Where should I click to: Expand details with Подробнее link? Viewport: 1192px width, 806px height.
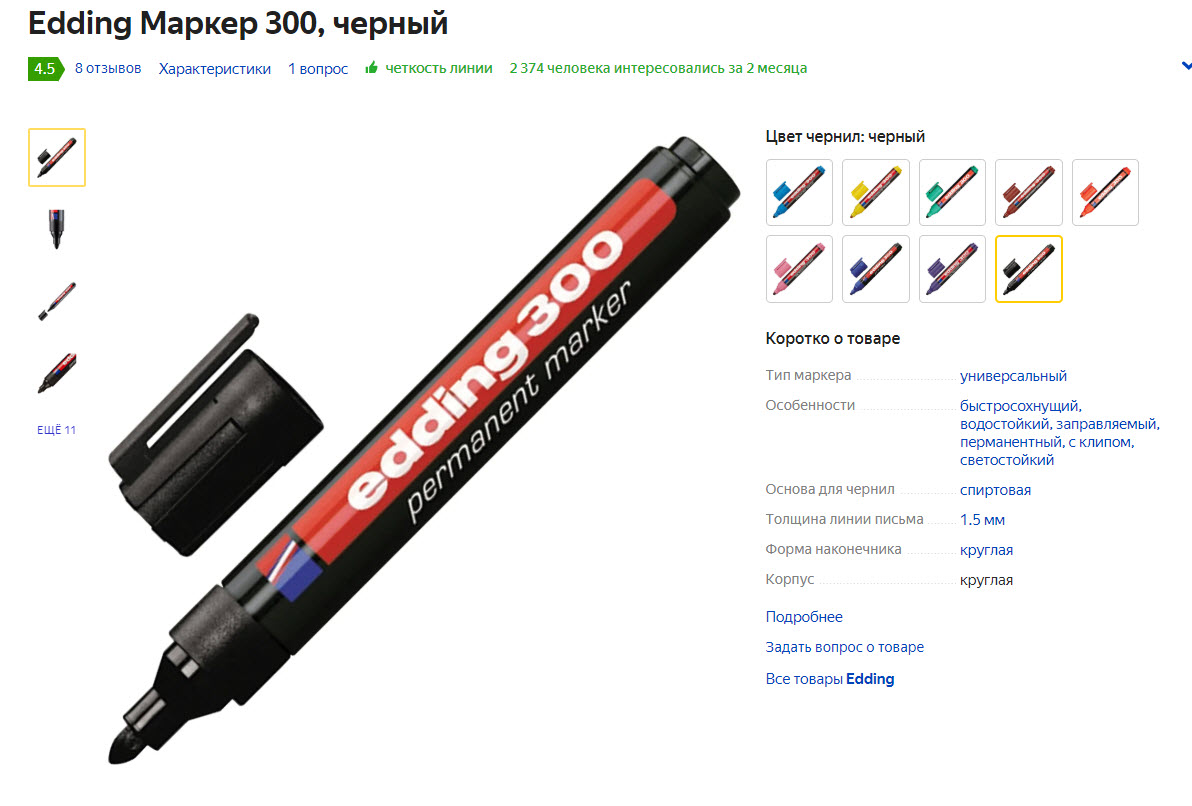click(x=804, y=617)
